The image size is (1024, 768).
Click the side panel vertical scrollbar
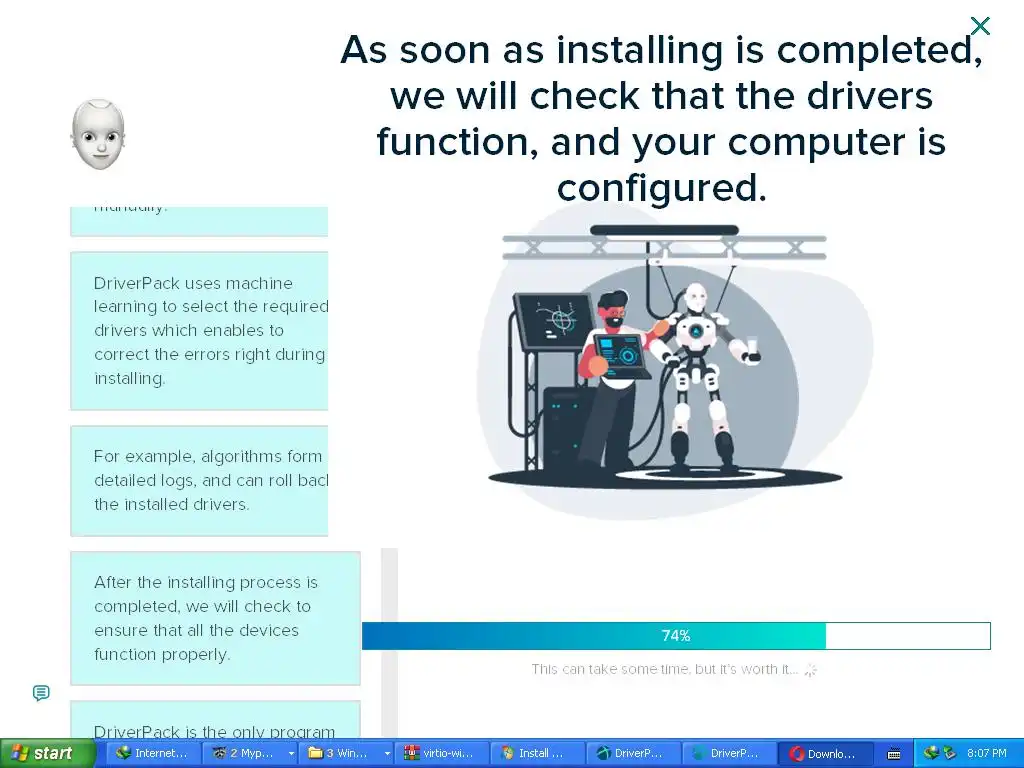pyautogui.click(x=389, y=643)
